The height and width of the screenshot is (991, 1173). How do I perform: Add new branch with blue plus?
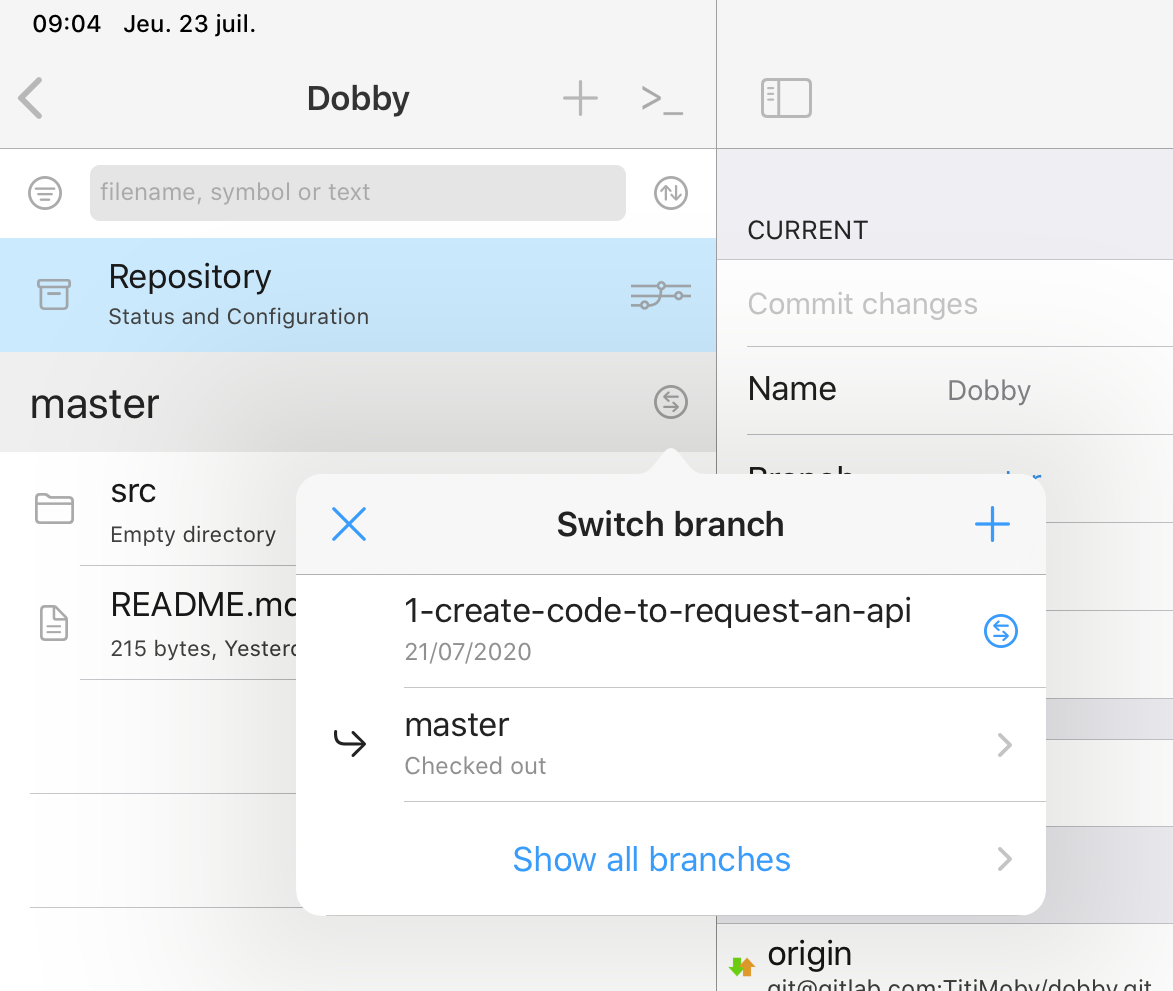click(992, 524)
